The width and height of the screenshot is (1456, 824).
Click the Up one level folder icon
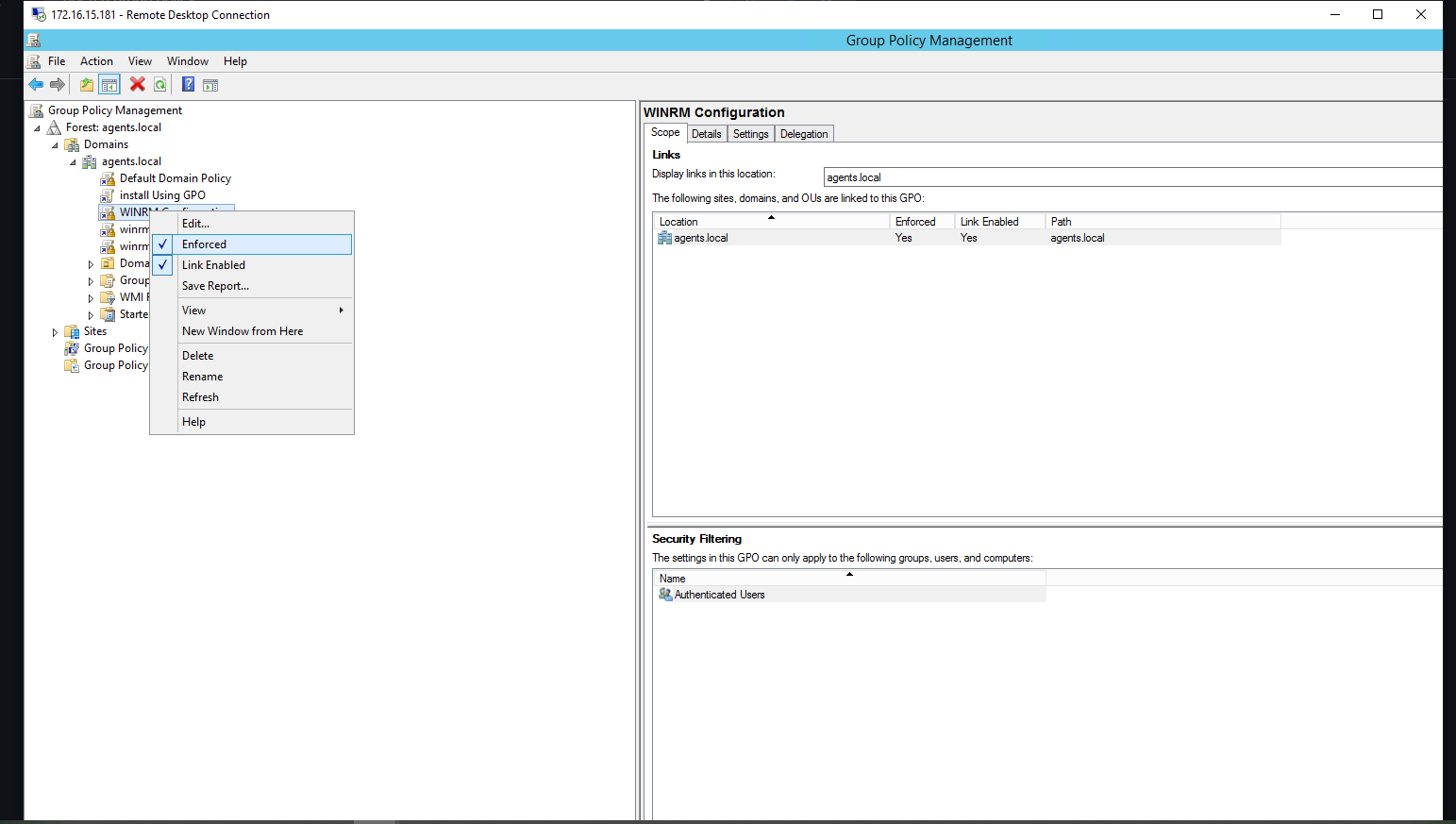[87, 85]
